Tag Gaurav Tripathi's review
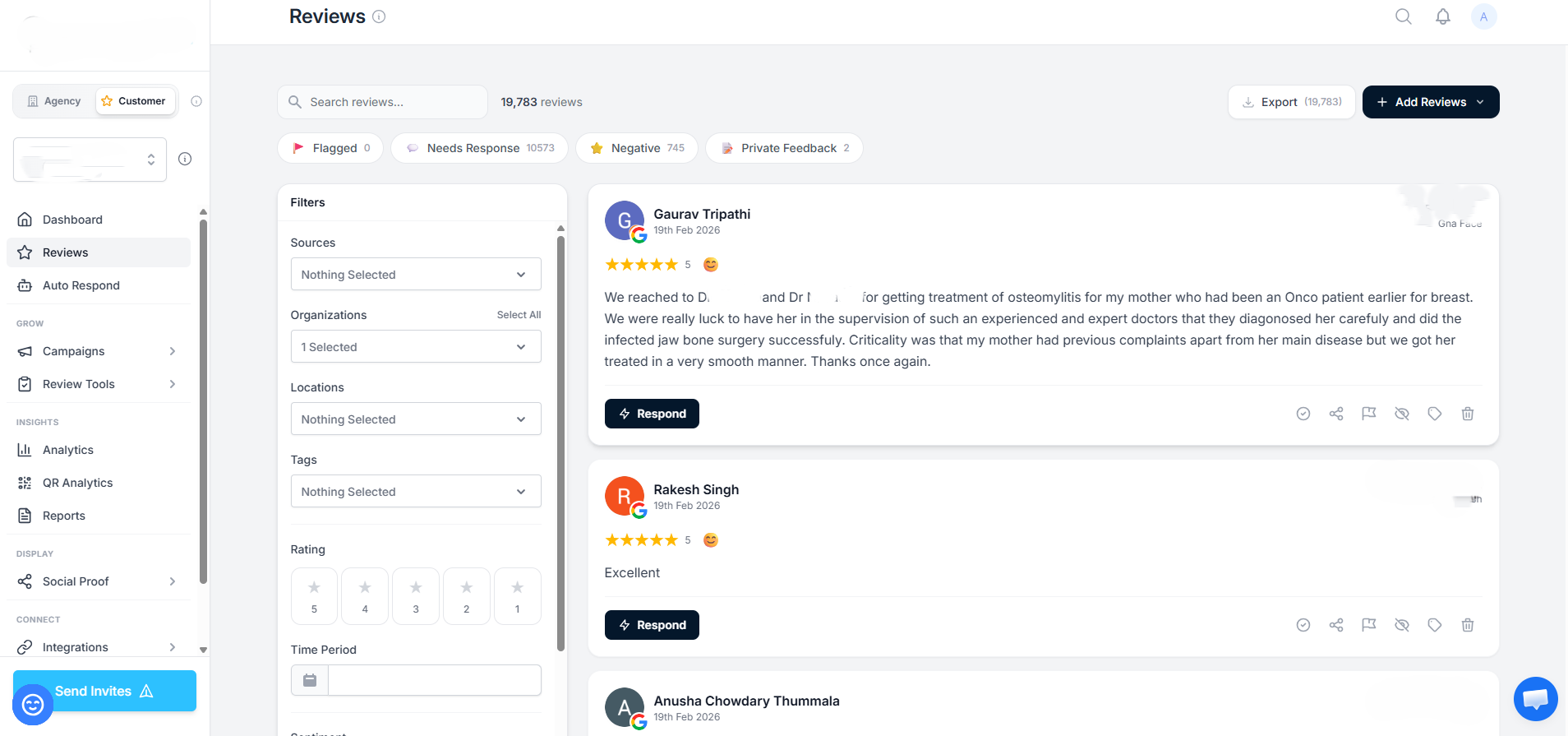The height and width of the screenshot is (736, 1568). pyautogui.click(x=1434, y=414)
